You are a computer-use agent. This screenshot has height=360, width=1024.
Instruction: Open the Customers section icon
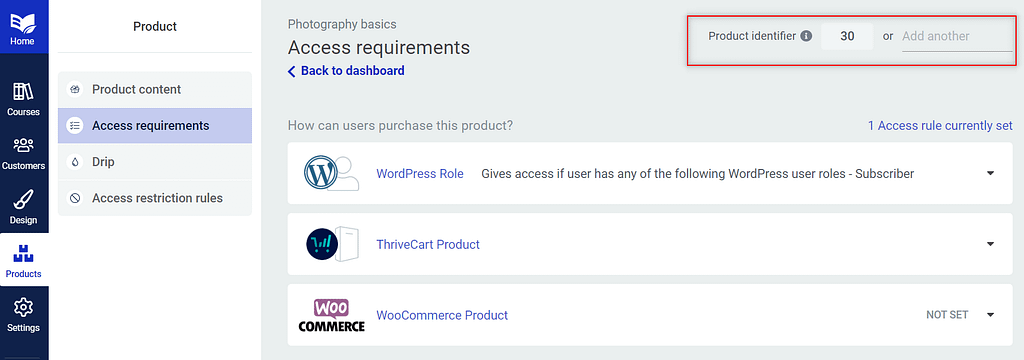coord(24,145)
